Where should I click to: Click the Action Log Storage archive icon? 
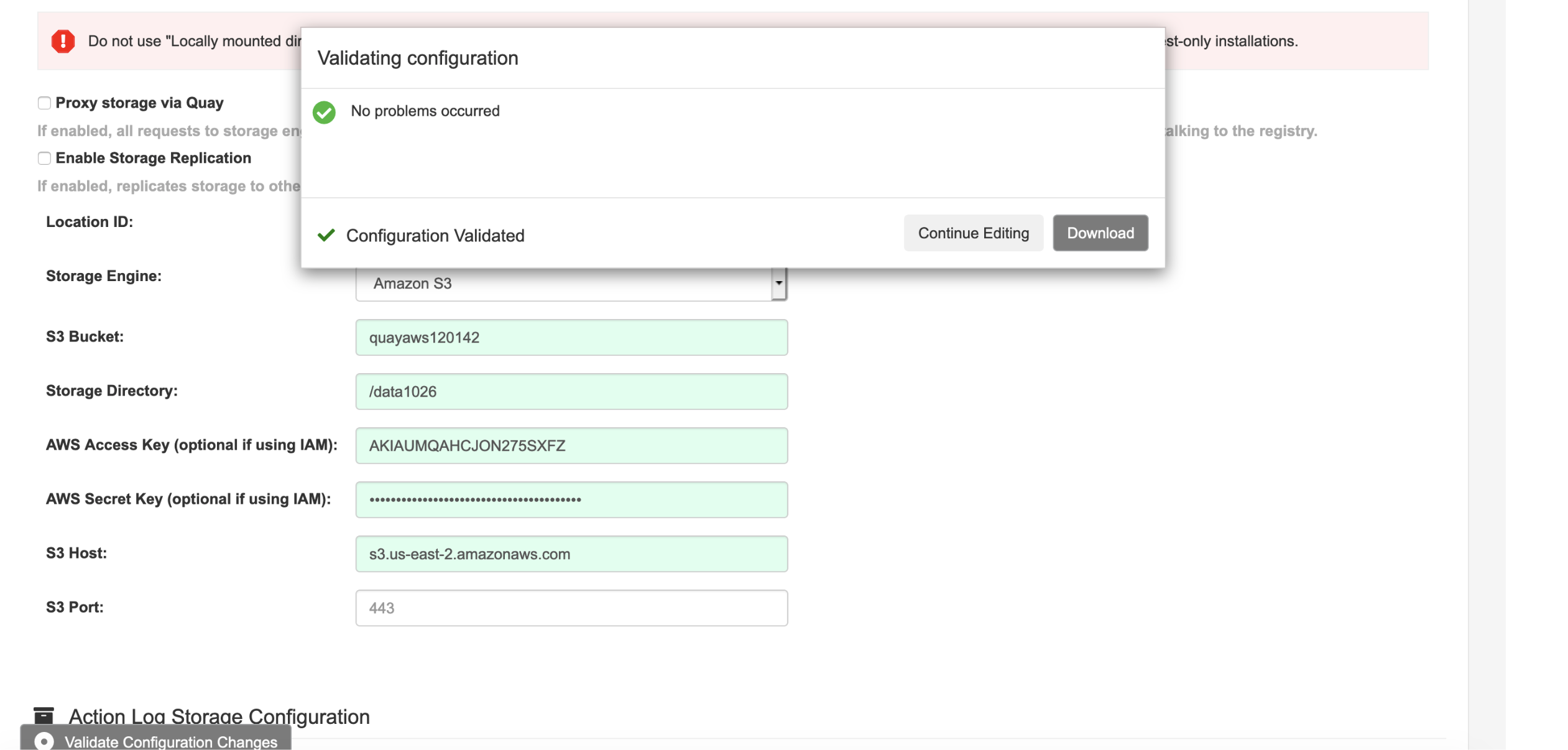[44, 716]
